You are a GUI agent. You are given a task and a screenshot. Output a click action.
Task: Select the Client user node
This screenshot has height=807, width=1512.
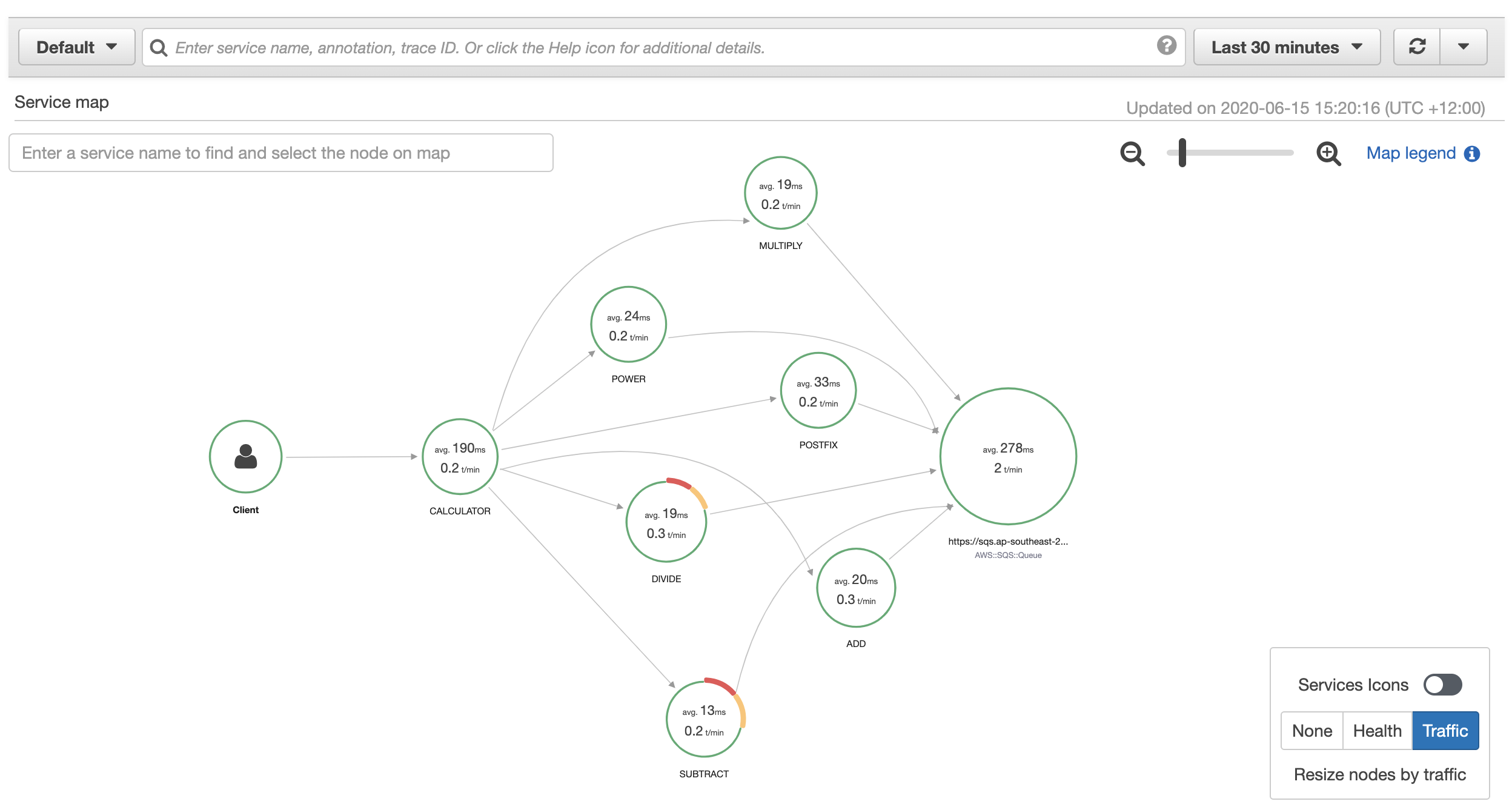click(245, 457)
